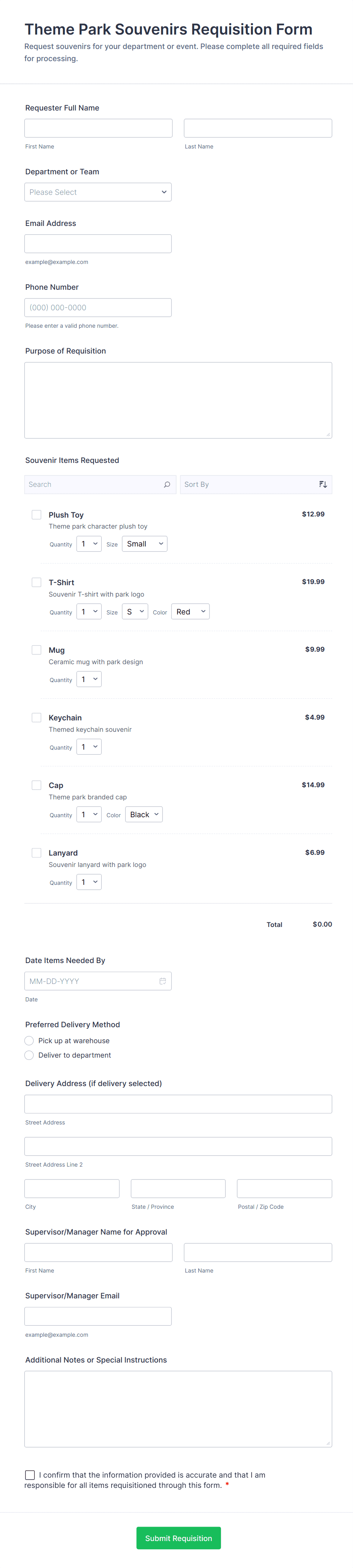Click the Purpose of Requisition textarea

(178, 400)
